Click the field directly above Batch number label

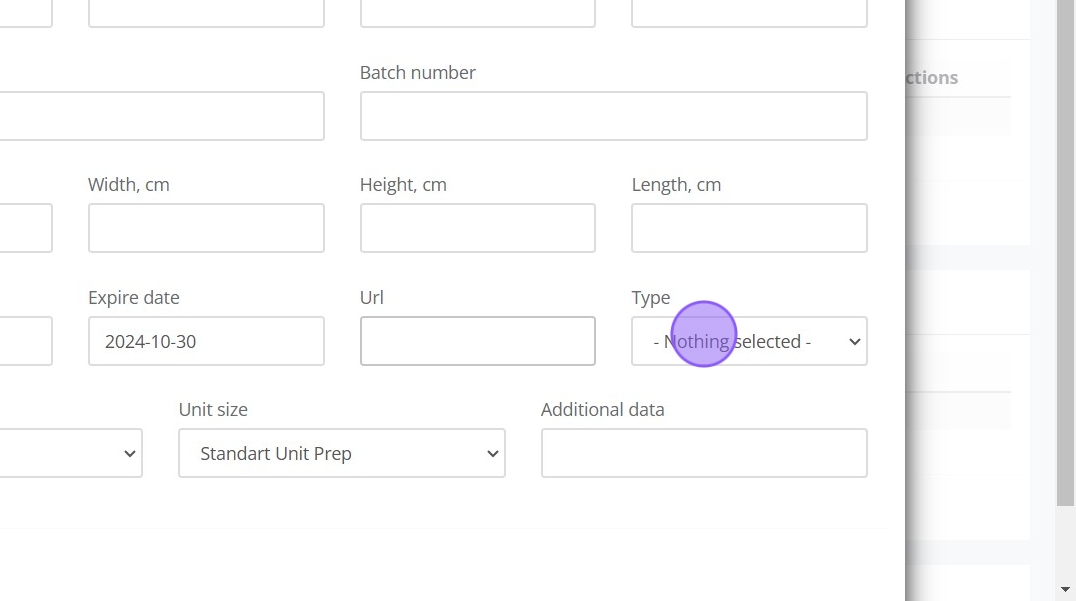tap(477, 13)
